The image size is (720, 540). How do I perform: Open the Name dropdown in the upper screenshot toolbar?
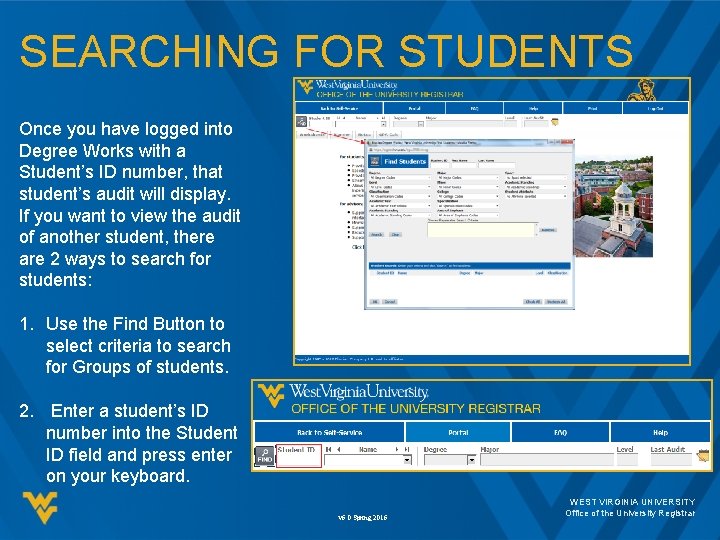tap(383, 124)
